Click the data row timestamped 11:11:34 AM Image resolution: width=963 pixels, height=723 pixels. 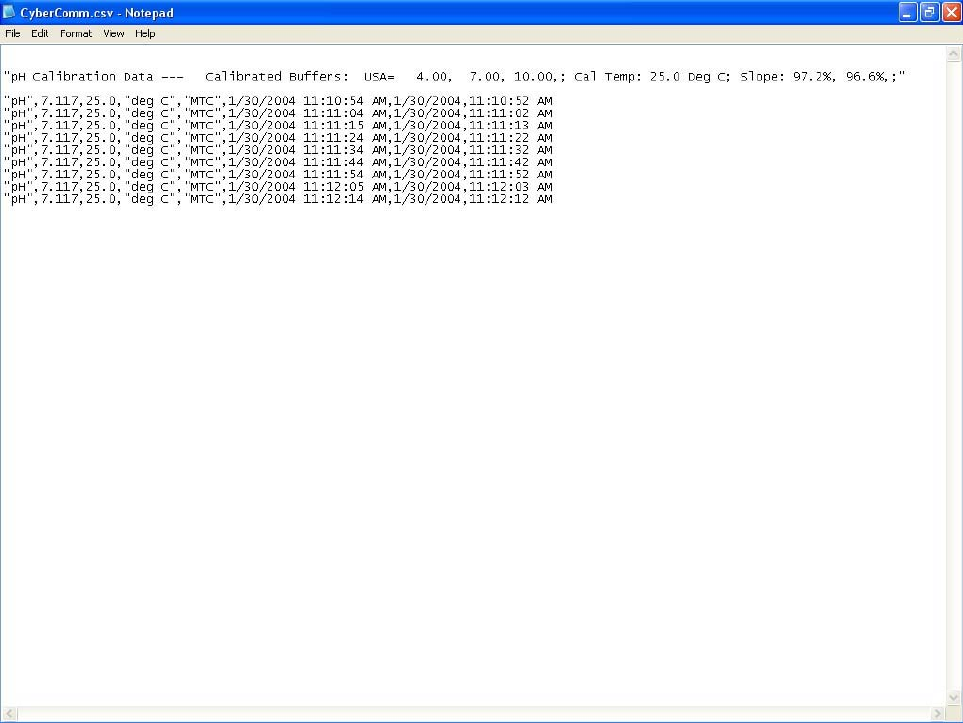click(x=278, y=150)
